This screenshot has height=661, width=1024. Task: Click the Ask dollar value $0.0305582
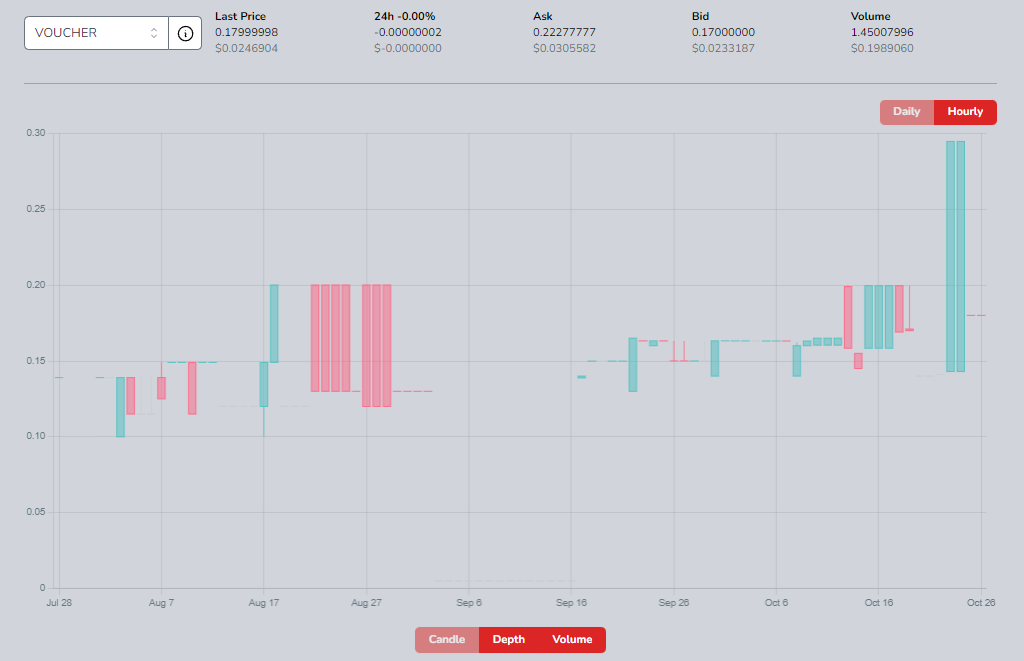click(564, 48)
